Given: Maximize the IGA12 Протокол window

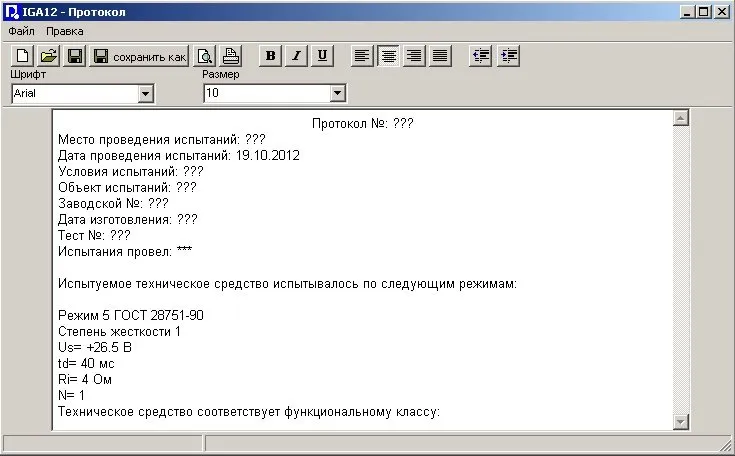Looking at the screenshot, I should tap(704, 12).
